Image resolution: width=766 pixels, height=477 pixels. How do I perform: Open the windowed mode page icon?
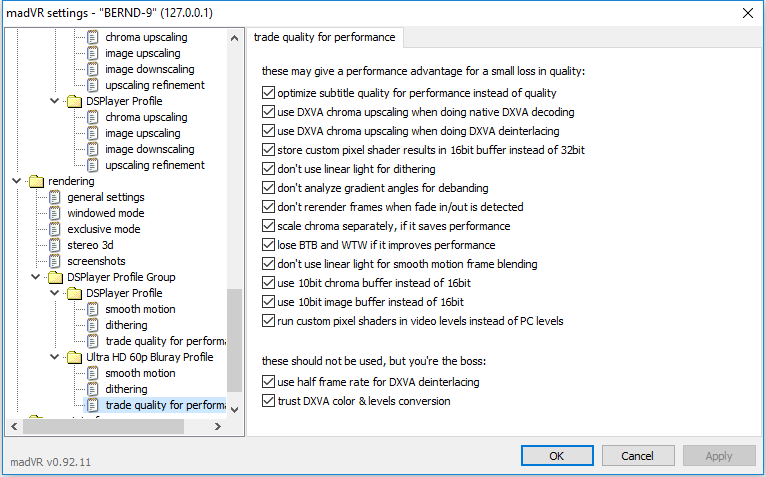[55, 213]
